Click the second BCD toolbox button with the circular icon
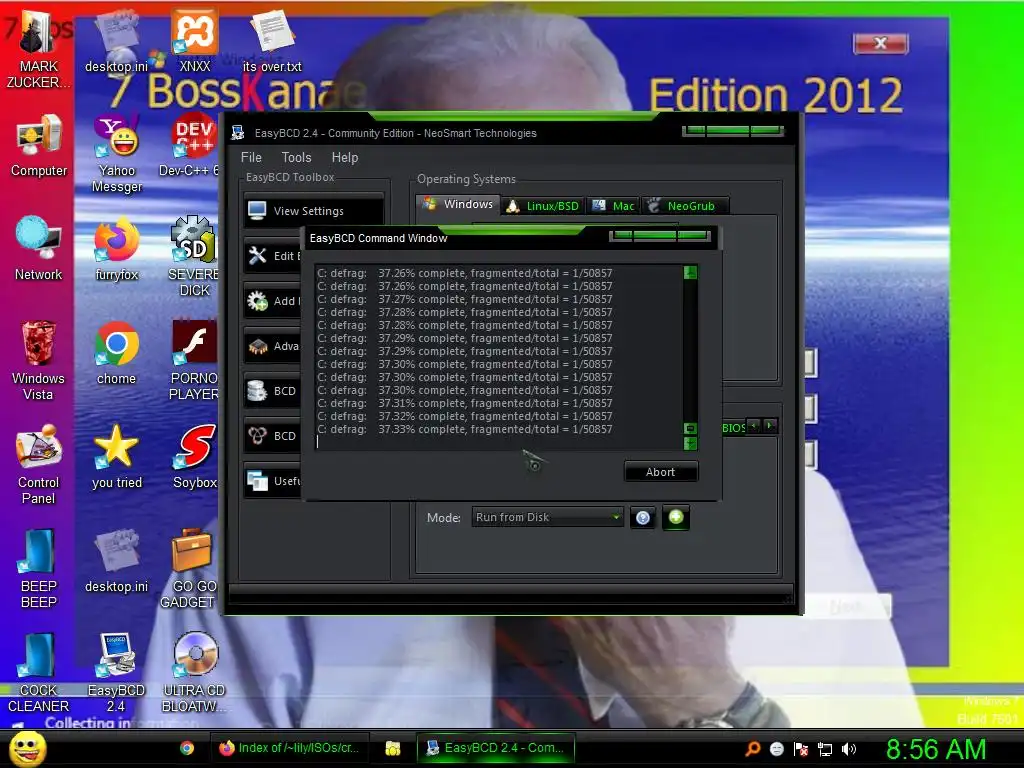Image resolution: width=1024 pixels, height=768 pixels. 273,436
